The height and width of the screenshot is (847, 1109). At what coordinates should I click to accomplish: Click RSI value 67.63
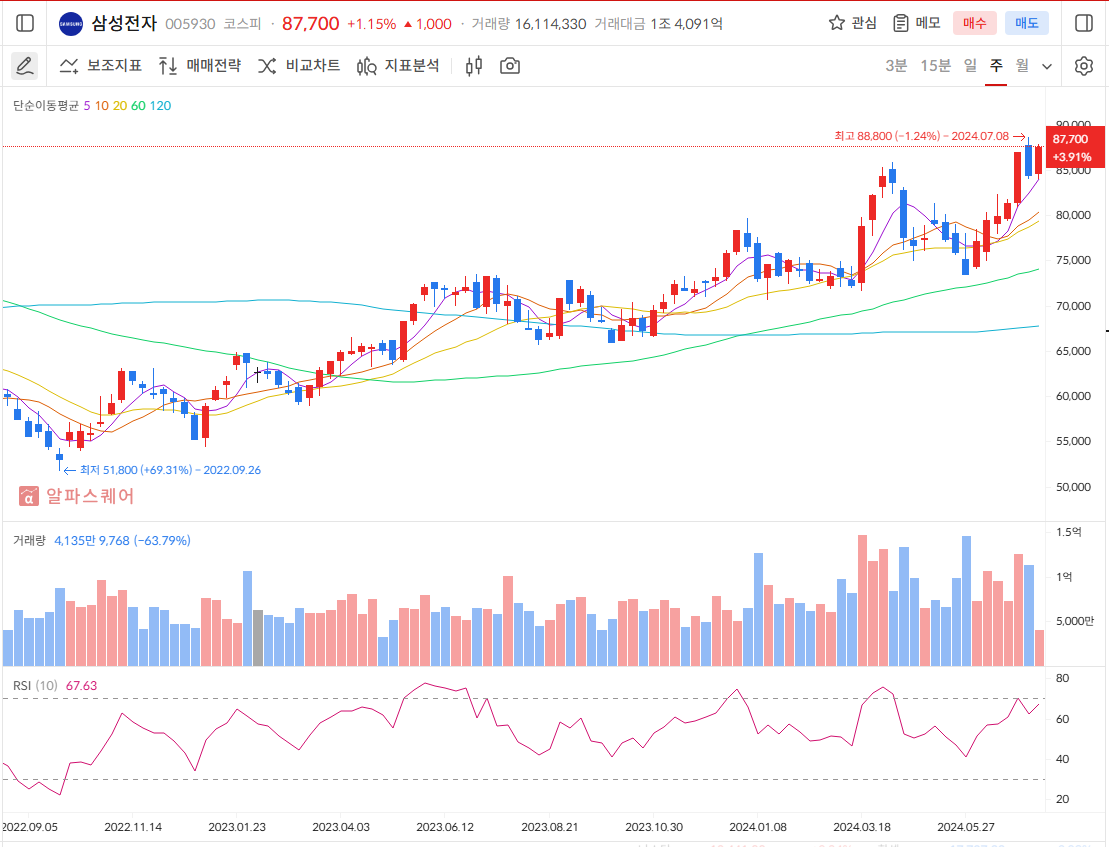pos(81,685)
